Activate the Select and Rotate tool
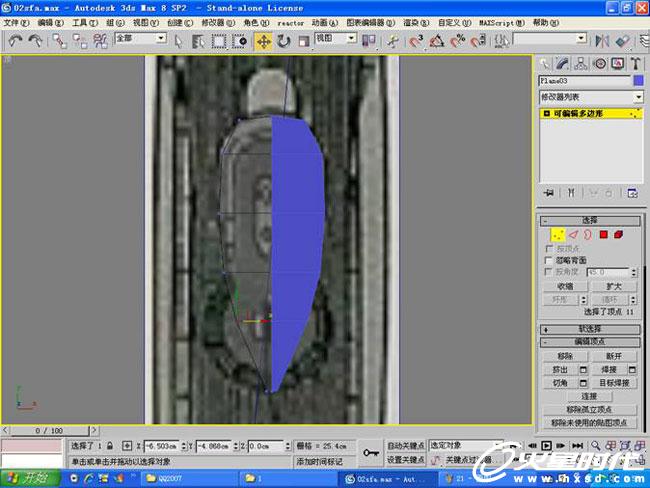 tap(284, 41)
